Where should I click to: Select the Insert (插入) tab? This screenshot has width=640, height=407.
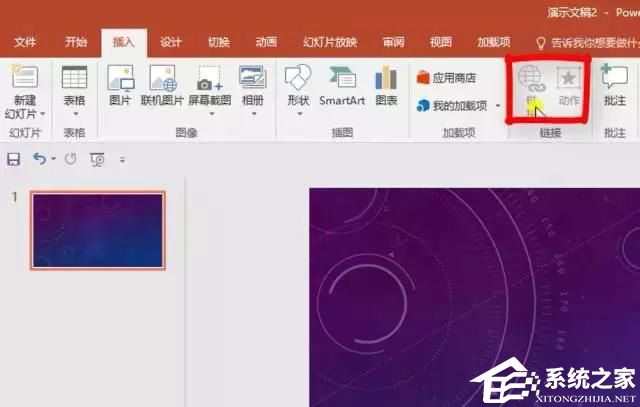[x=124, y=42]
